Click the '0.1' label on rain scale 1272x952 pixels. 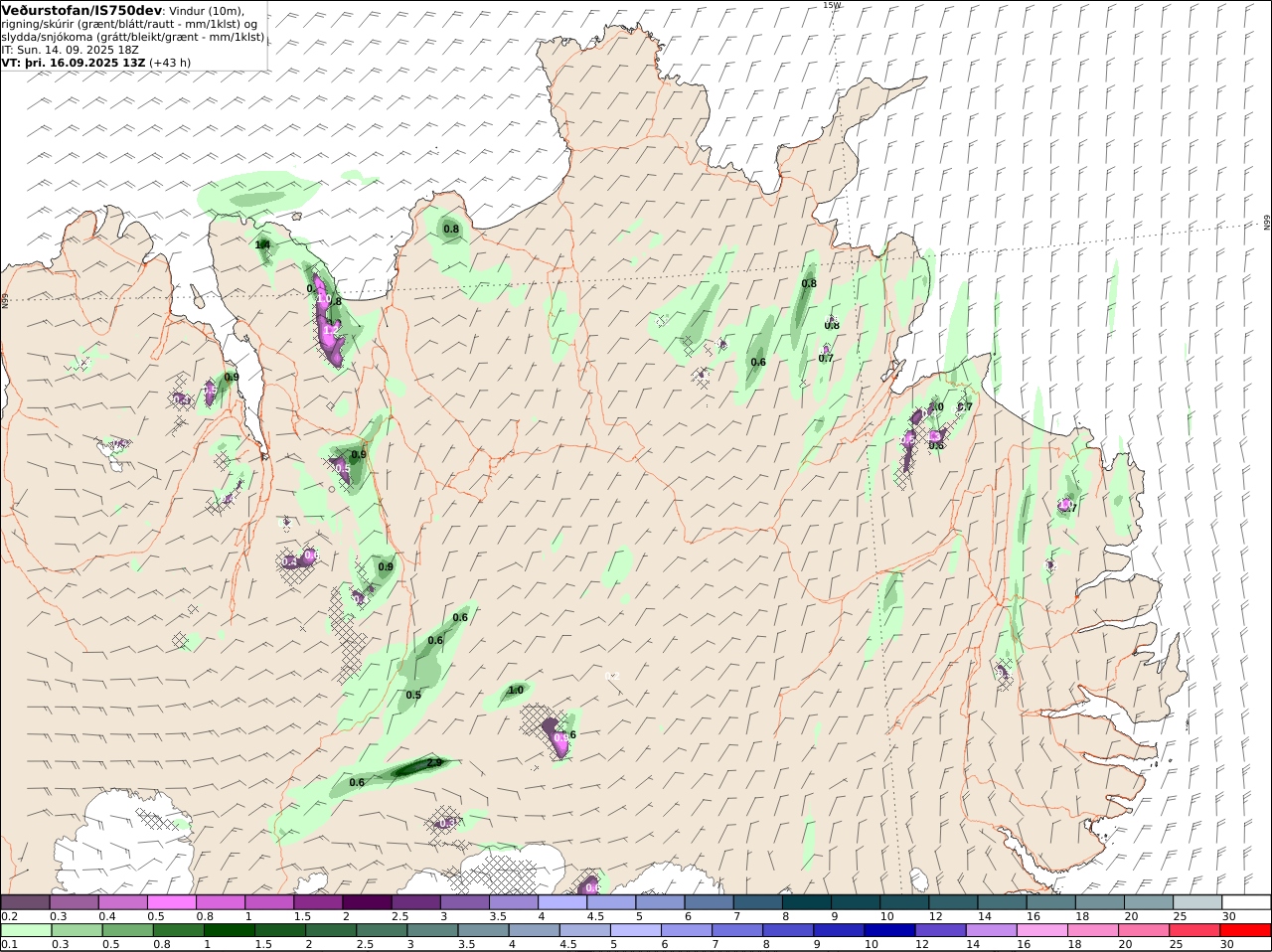pos(10,944)
